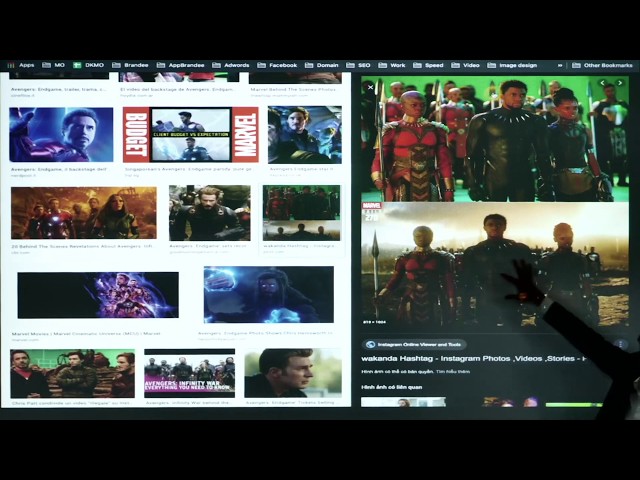This screenshot has height=480, width=640.
Task: Open the Other Bookmarks folder
Action: [x=602, y=65]
